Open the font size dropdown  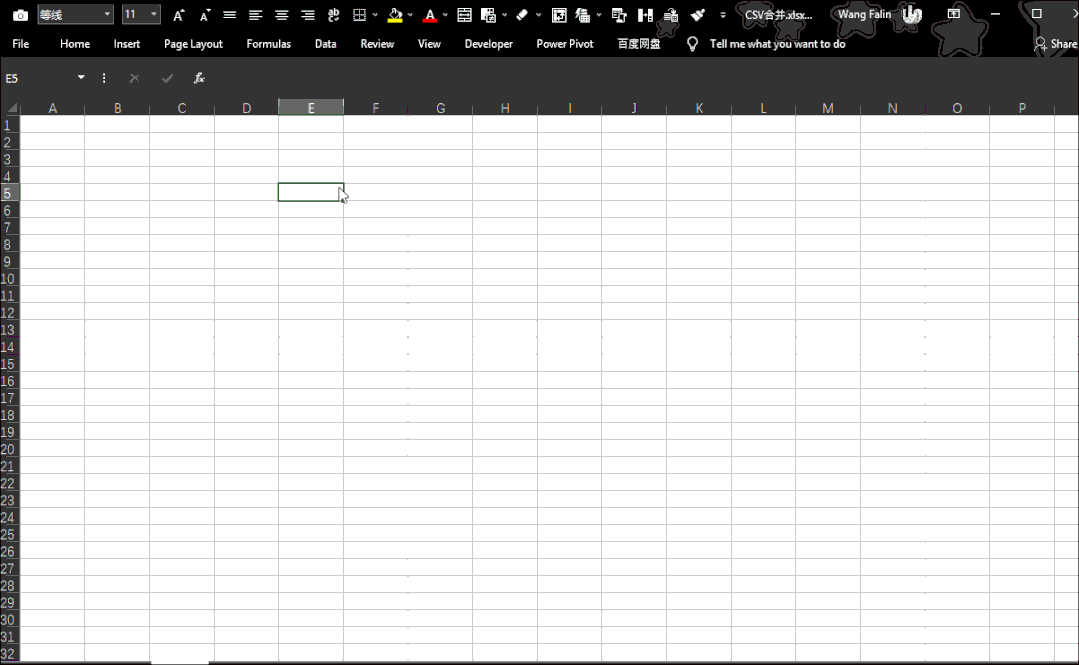(x=153, y=14)
